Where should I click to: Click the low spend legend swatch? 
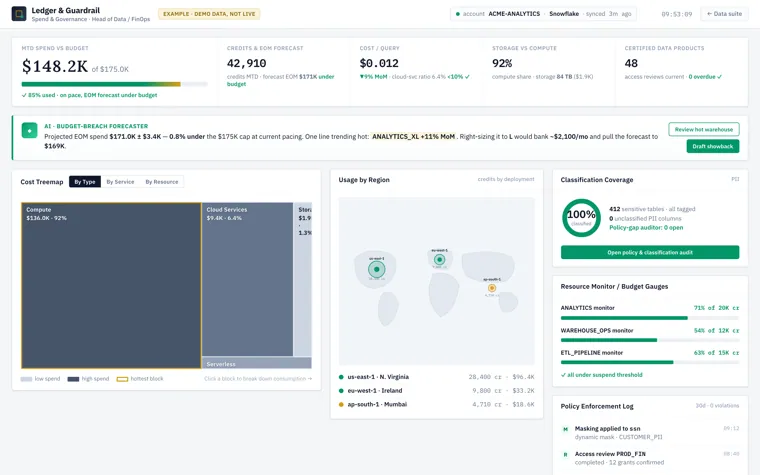point(26,379)
